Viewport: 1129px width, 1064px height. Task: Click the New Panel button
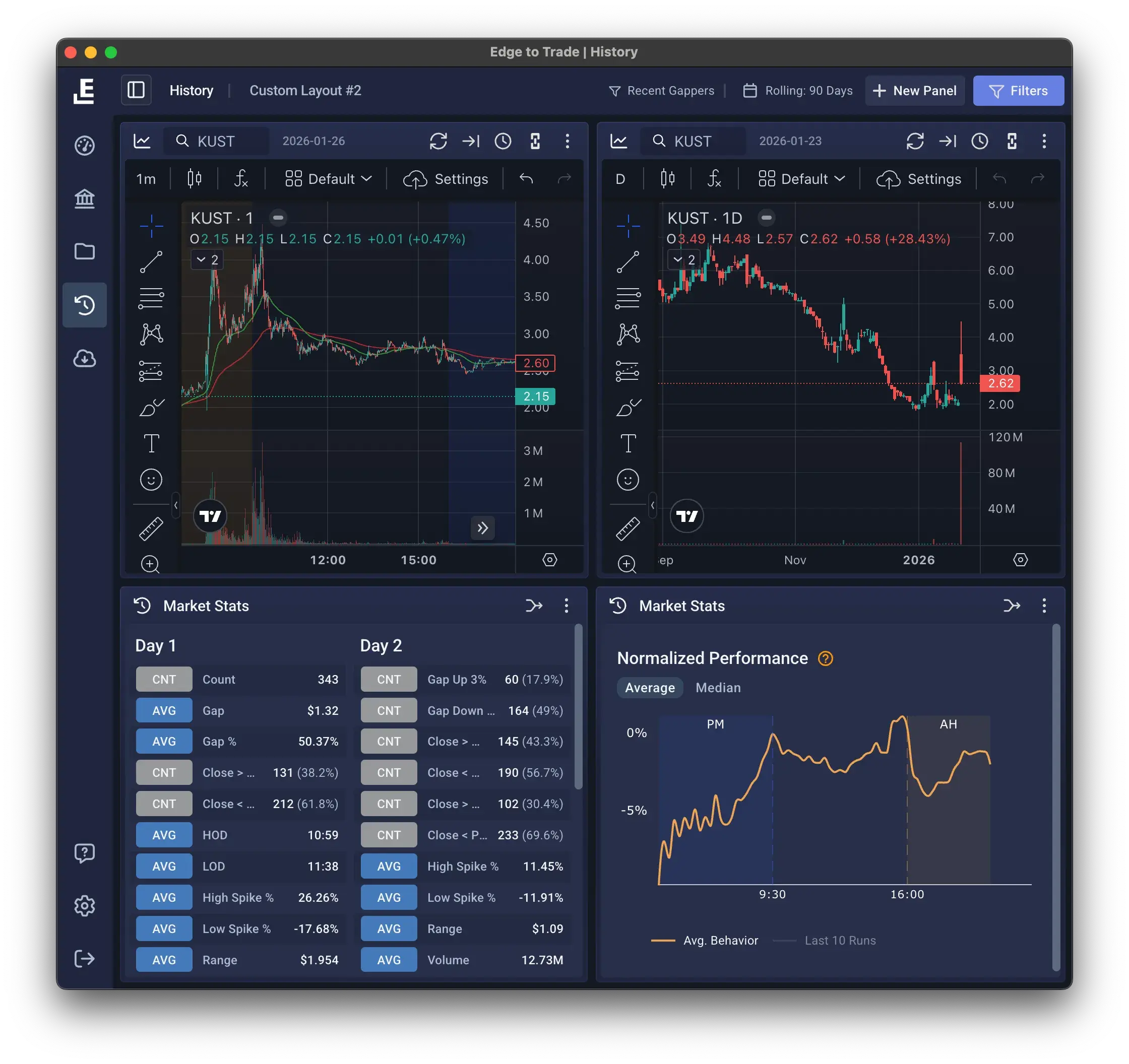914,90
